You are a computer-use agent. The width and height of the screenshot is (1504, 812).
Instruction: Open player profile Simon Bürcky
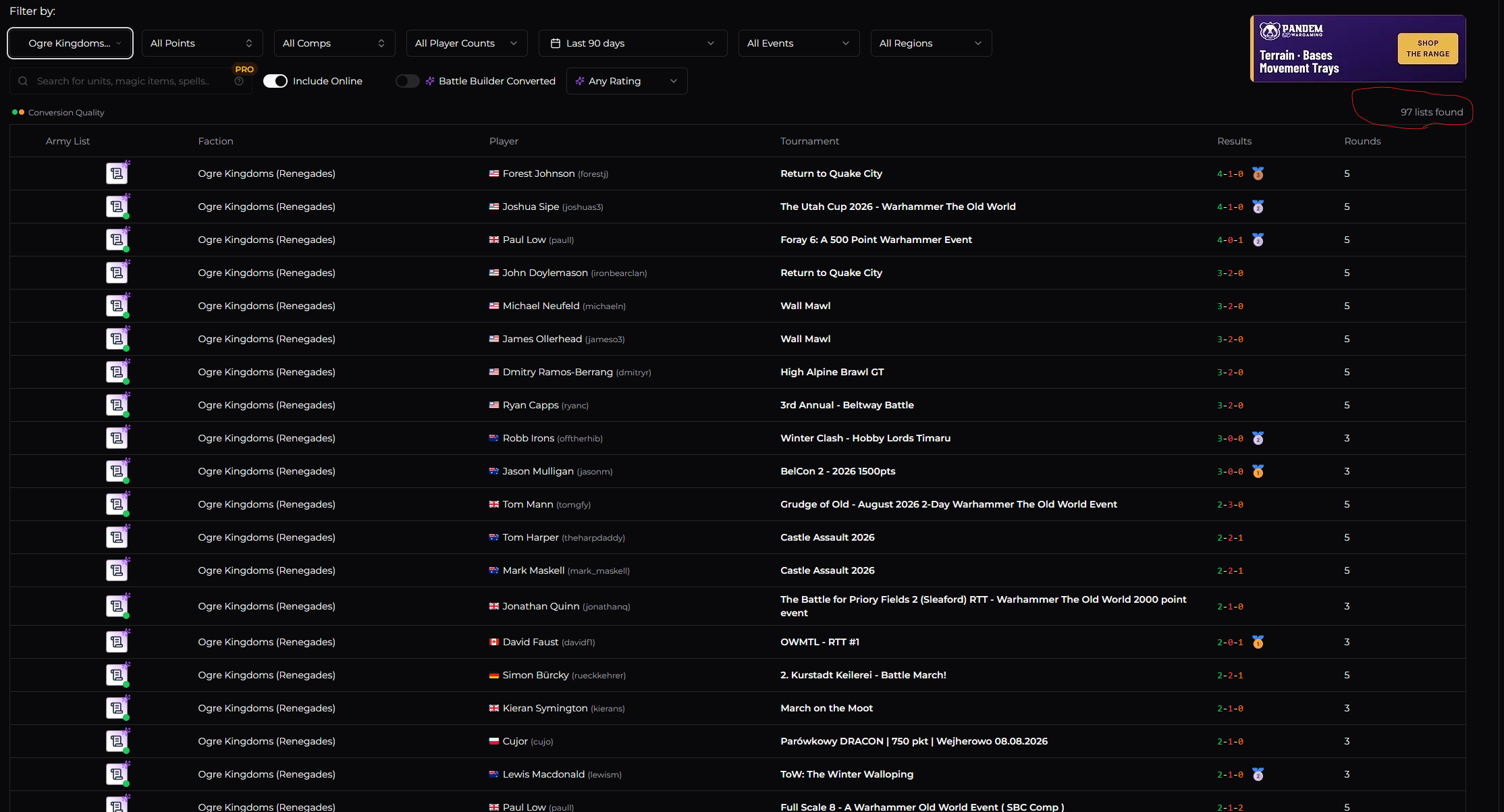535,675
